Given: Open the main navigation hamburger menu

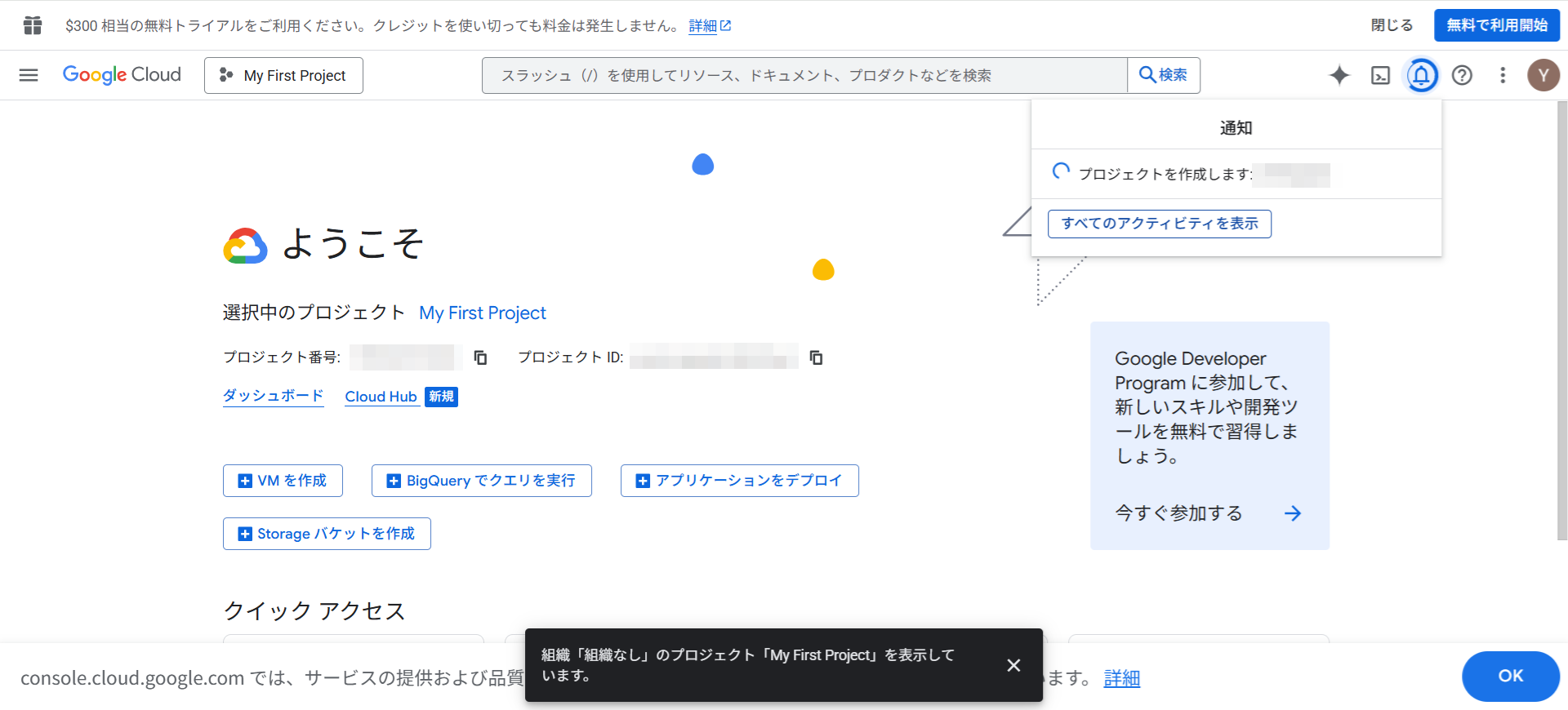Looking at the screenshot, I should click(29, 75).
